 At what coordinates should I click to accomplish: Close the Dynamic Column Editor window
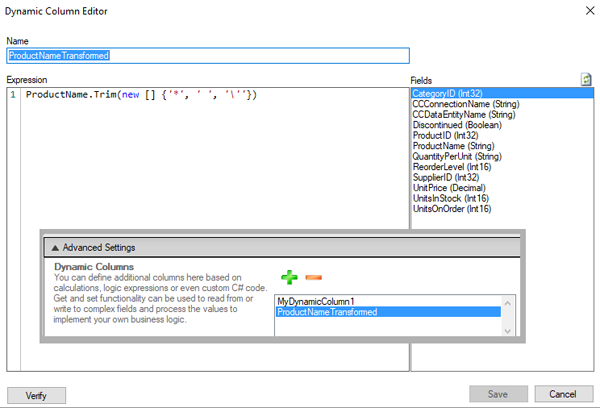[584, 10]
